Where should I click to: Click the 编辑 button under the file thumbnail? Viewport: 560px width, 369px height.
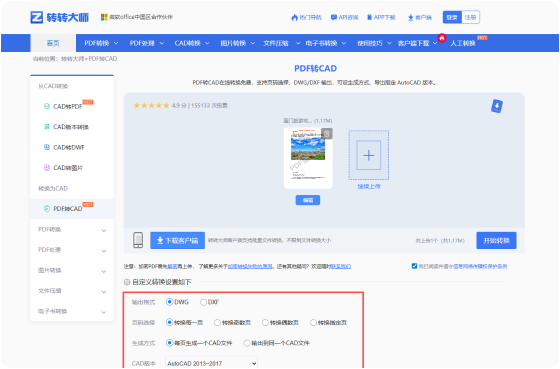point(308,200)
